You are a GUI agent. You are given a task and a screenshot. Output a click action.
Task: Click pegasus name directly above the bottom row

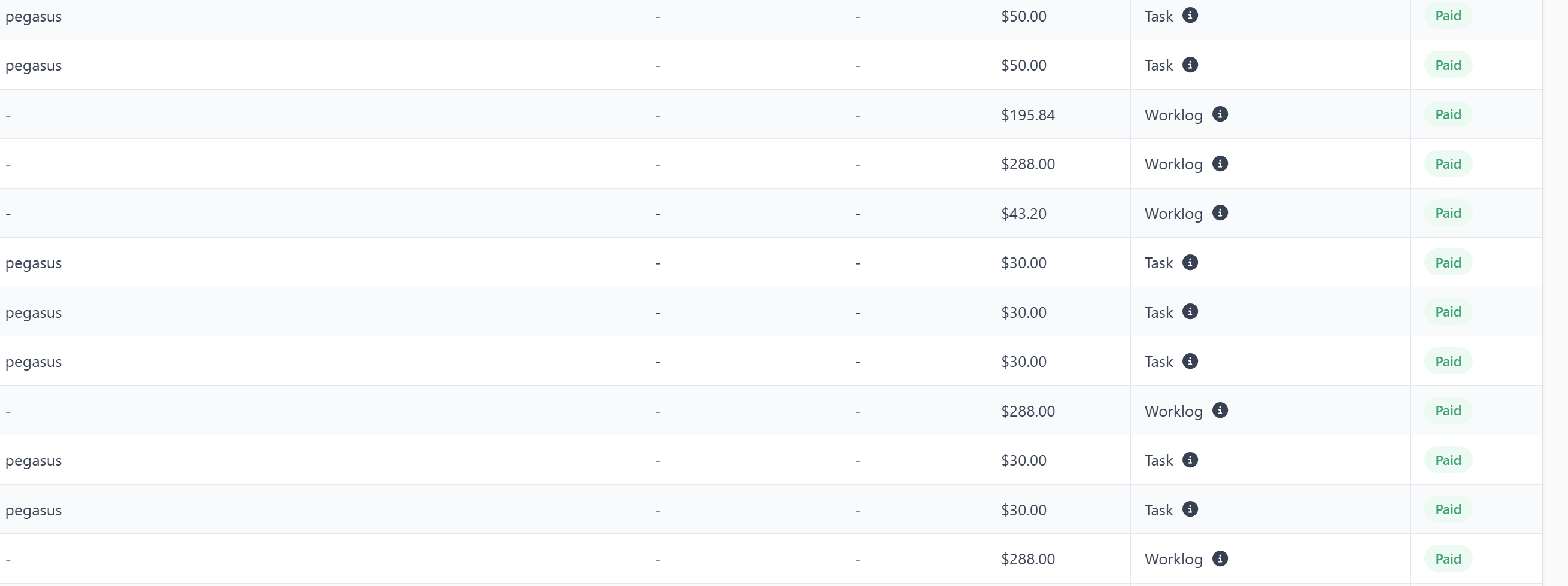click(34, 510)
